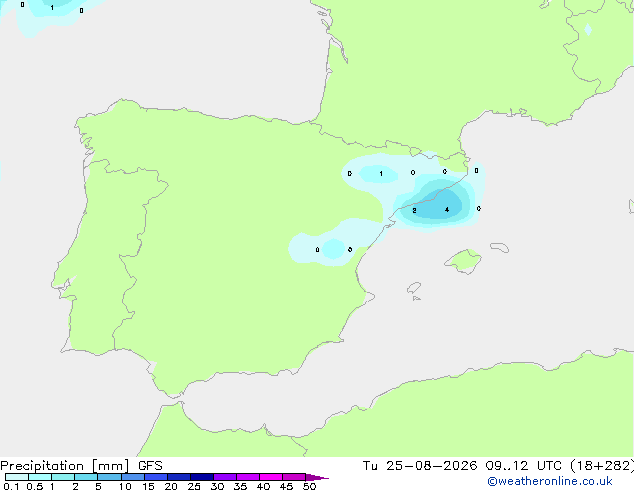Click the '35' legend scale label

click(240, 486)
